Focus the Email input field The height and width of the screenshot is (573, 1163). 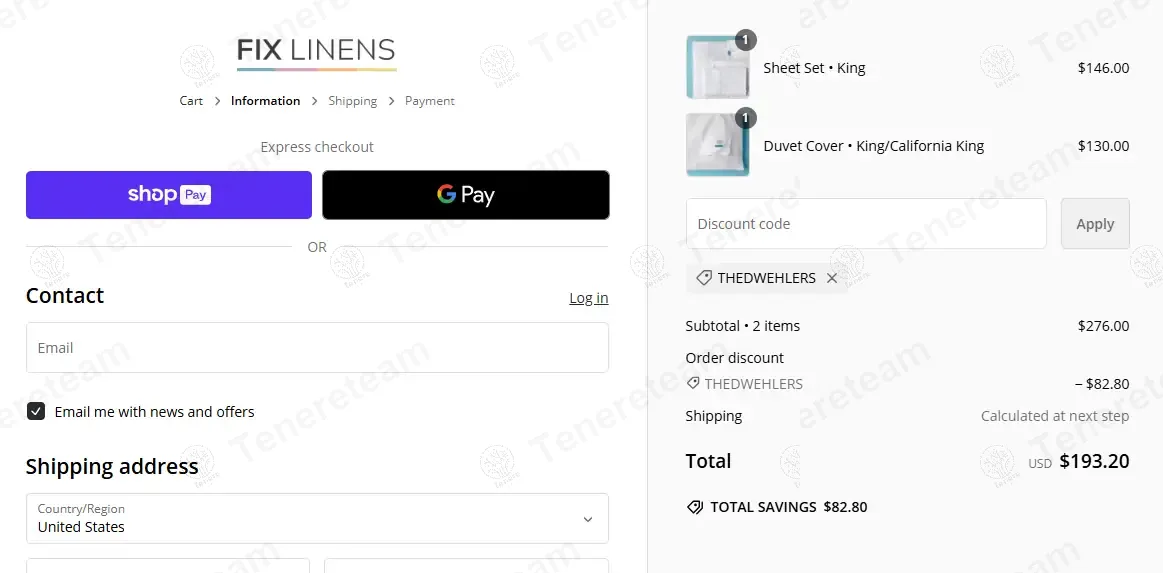[317, 348]
